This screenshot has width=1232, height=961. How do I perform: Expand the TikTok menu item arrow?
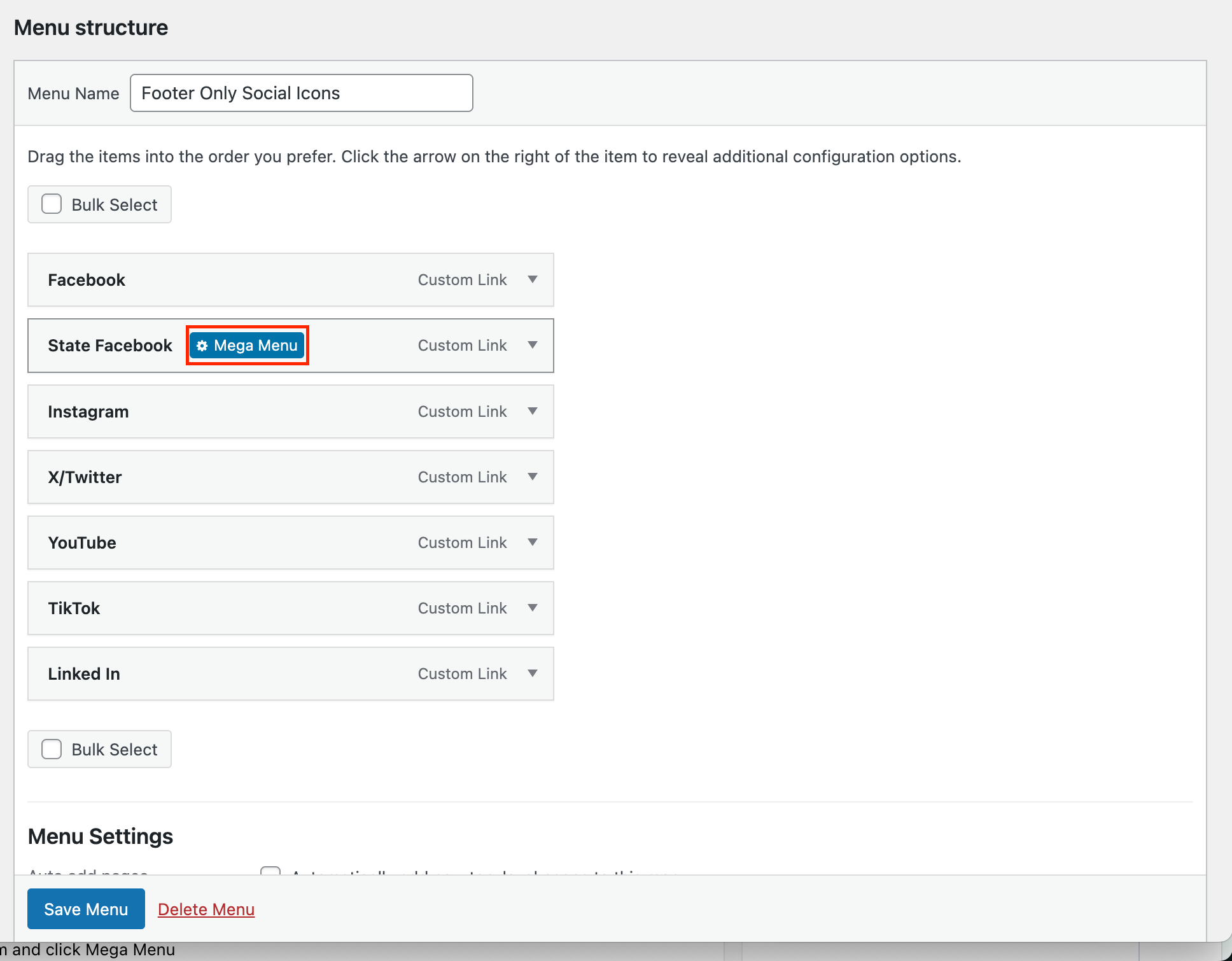[x=533, y=608]
